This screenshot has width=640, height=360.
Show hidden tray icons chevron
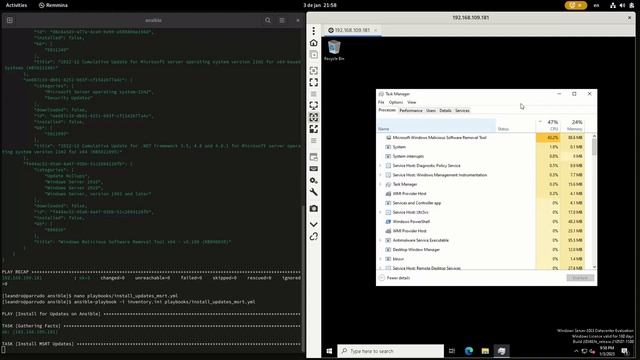(x=576, y=351)
